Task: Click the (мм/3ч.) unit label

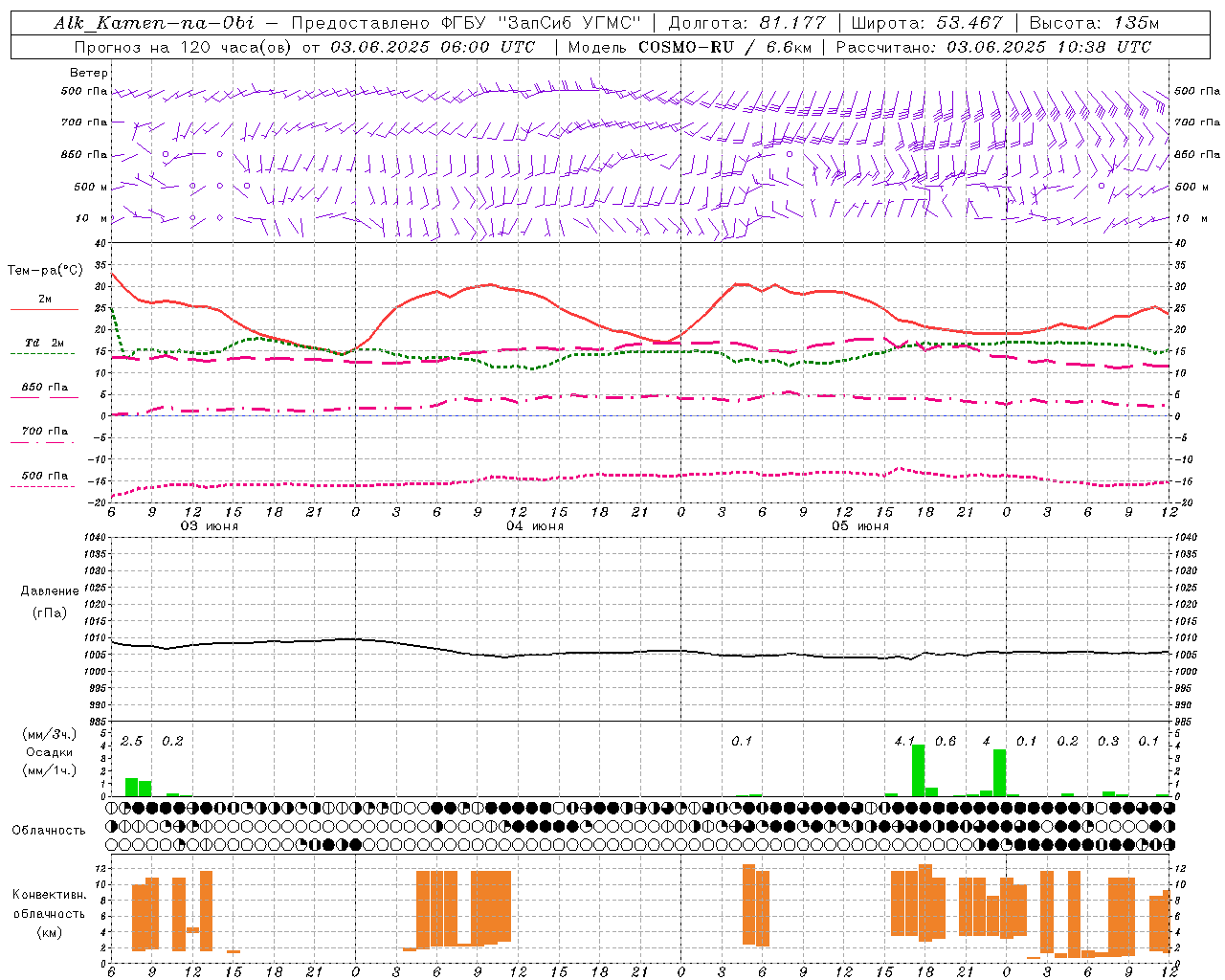Action: pos(50,734)
